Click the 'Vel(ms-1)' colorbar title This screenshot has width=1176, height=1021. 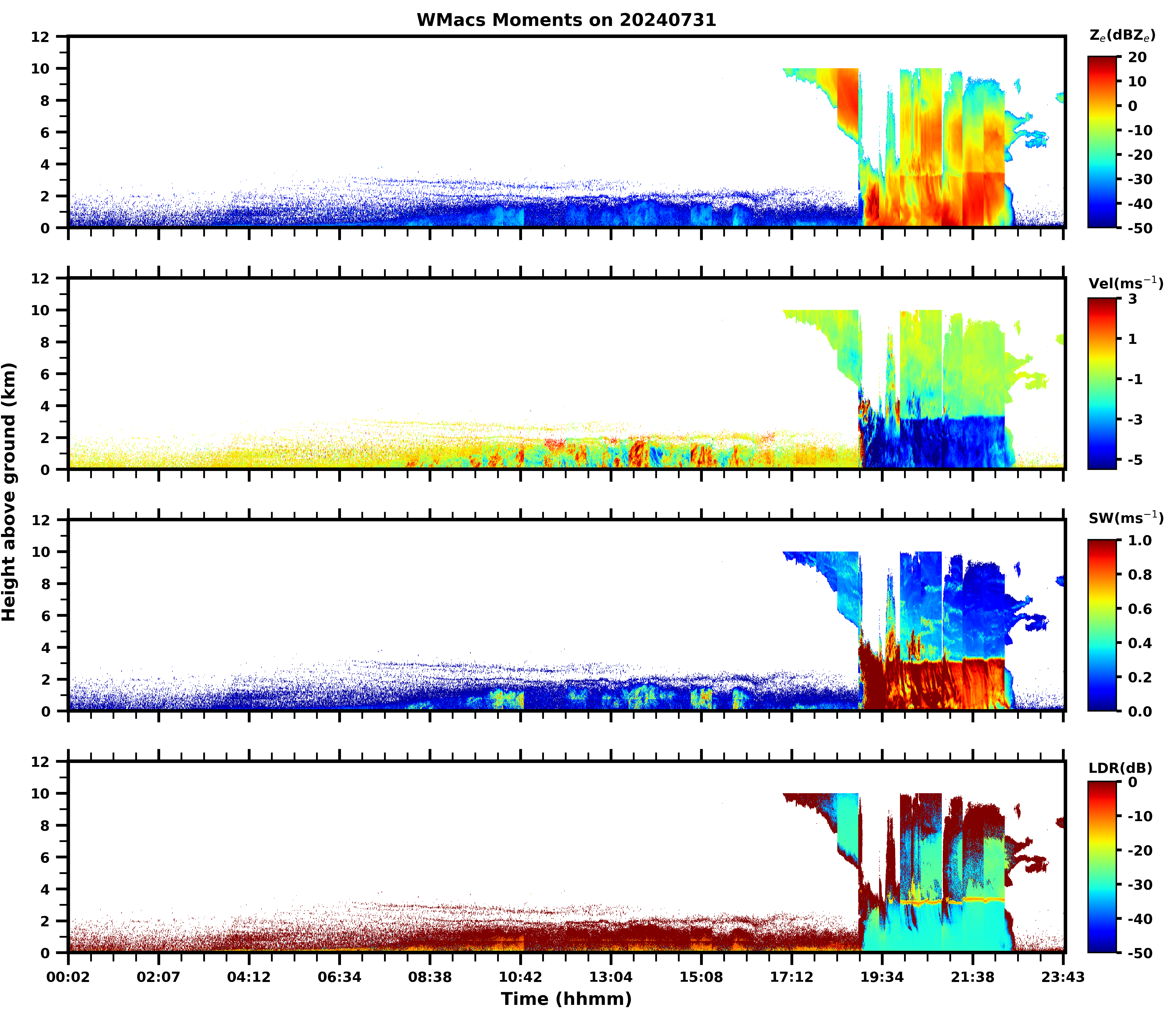1125,283
